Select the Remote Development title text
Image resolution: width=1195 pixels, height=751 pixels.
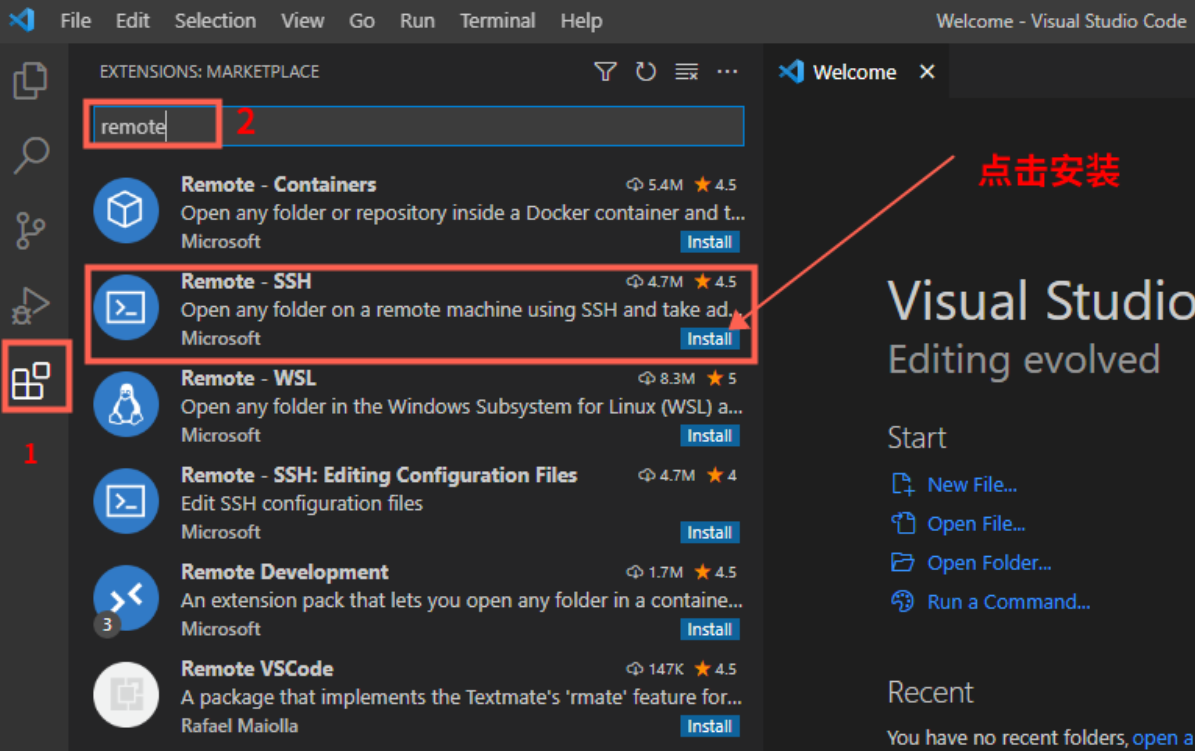[284, 572]
